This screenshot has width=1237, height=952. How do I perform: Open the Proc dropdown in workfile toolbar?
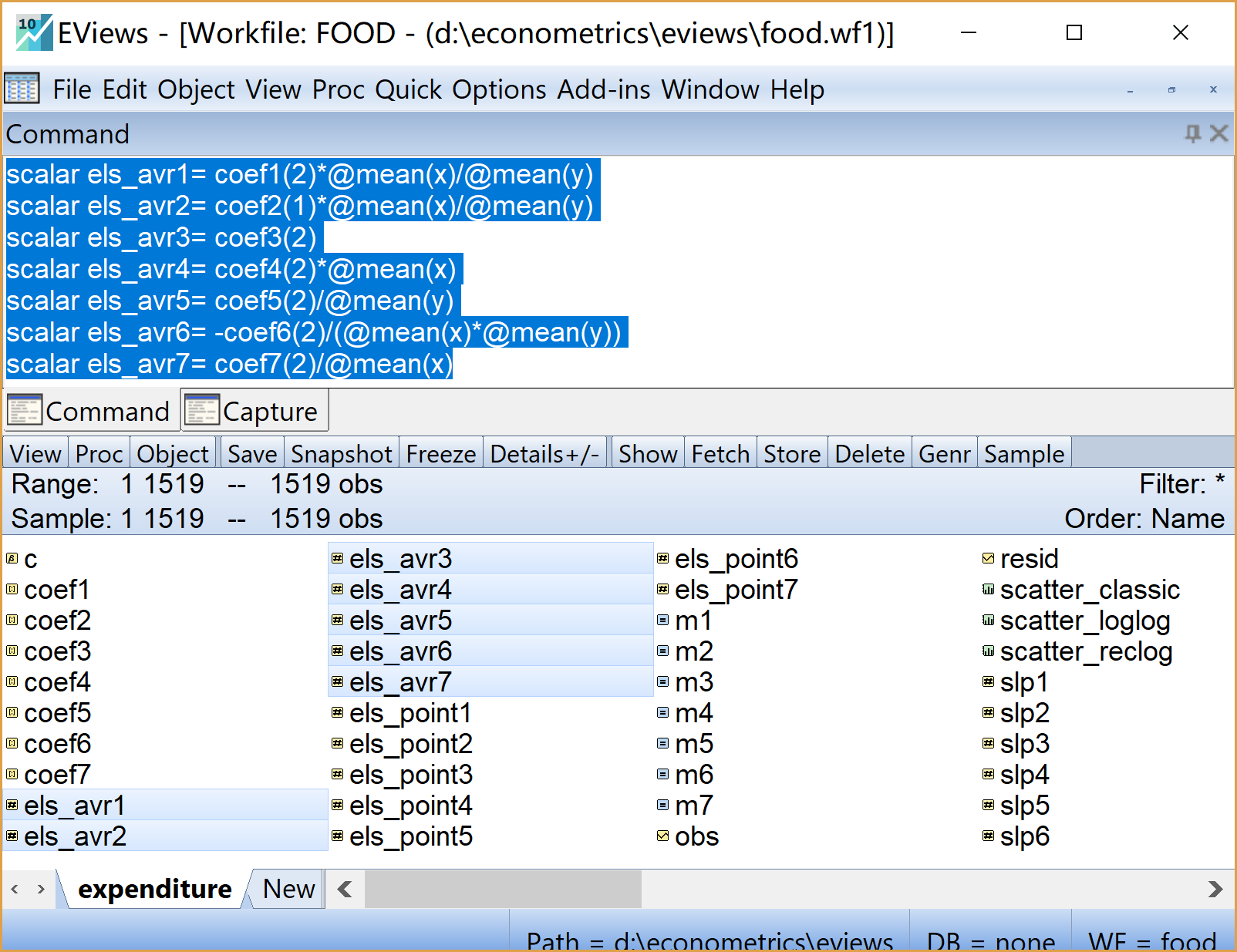click(99, 454)
